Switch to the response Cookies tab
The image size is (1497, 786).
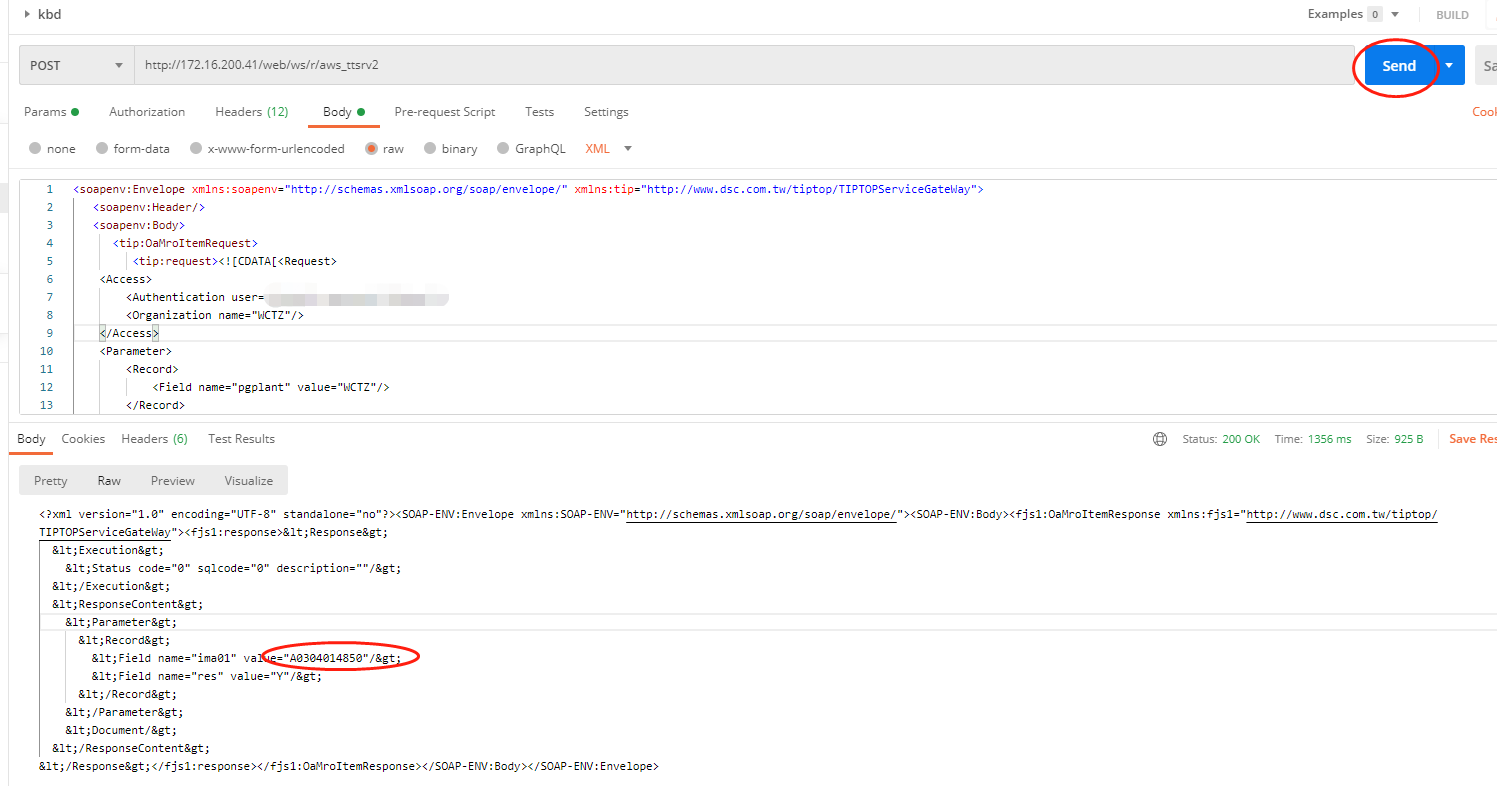83,439
